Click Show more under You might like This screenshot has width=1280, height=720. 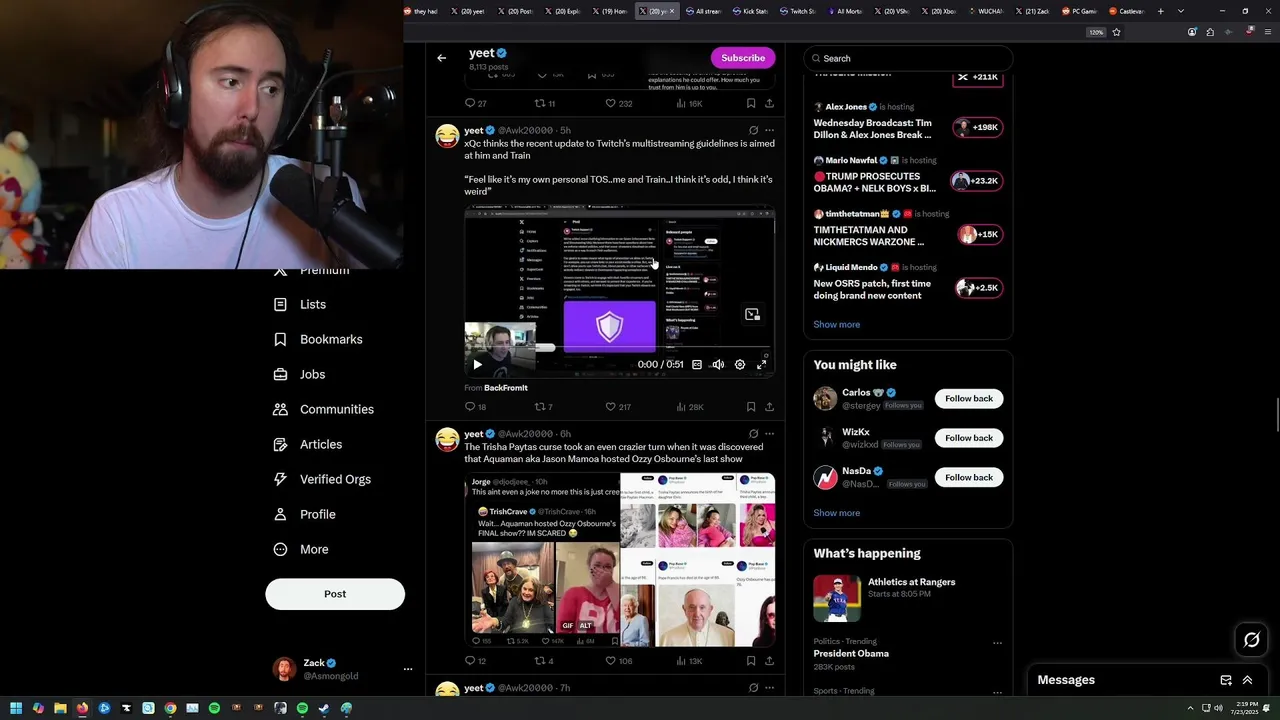coord(836,513)
